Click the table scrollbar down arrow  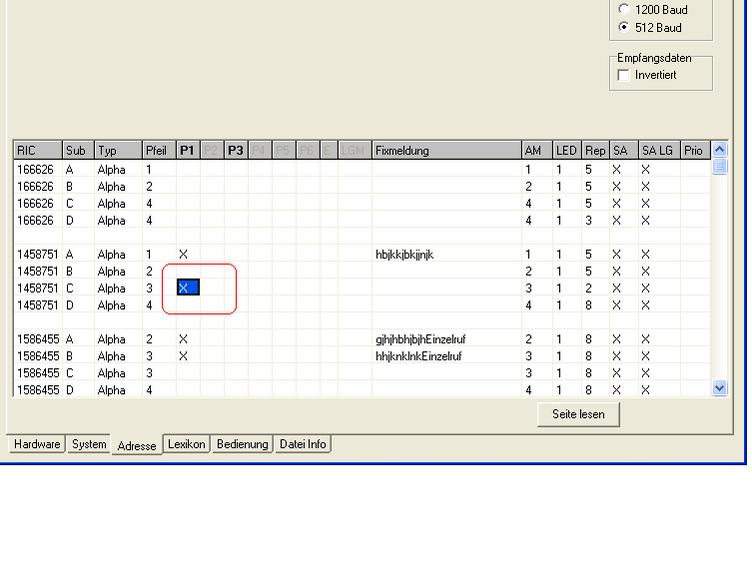click(720, 388)
